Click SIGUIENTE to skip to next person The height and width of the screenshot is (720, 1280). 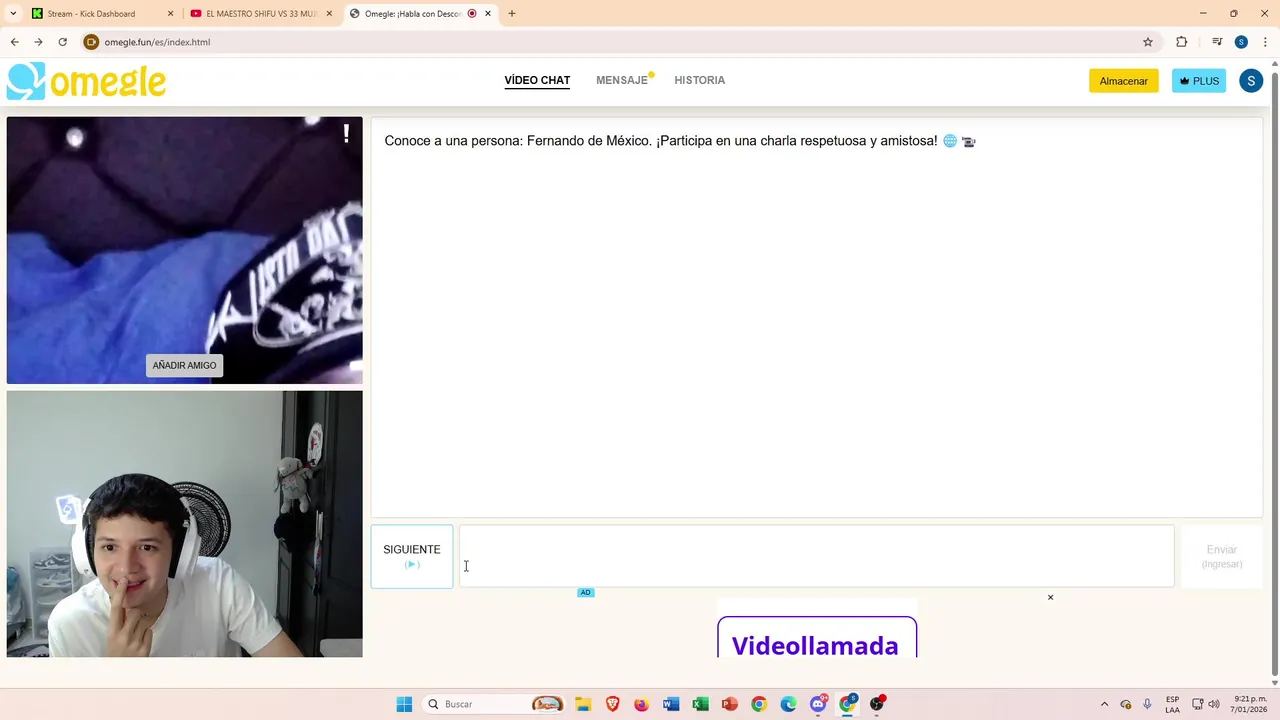click(x=412, y=556)
